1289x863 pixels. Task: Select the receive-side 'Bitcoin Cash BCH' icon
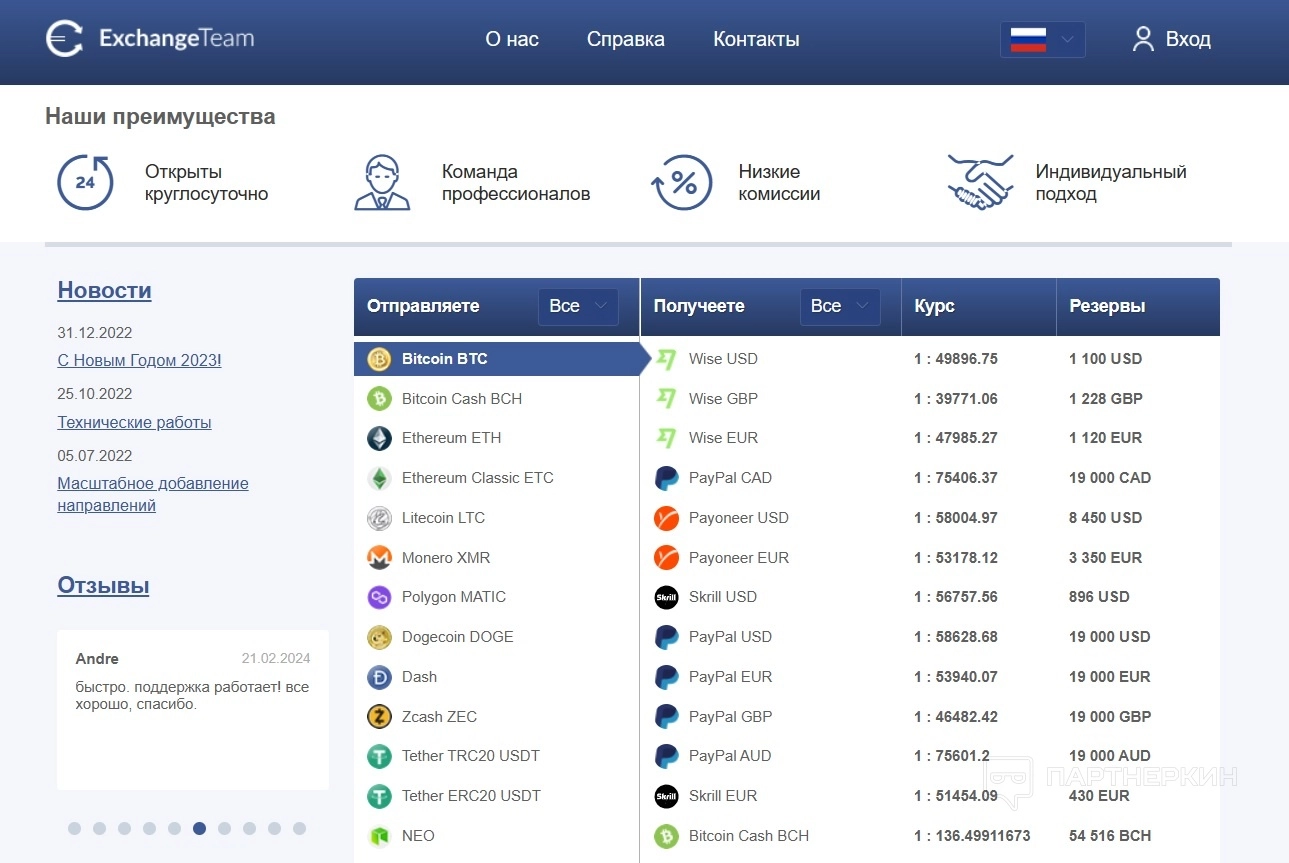click(x=666, y=836)
